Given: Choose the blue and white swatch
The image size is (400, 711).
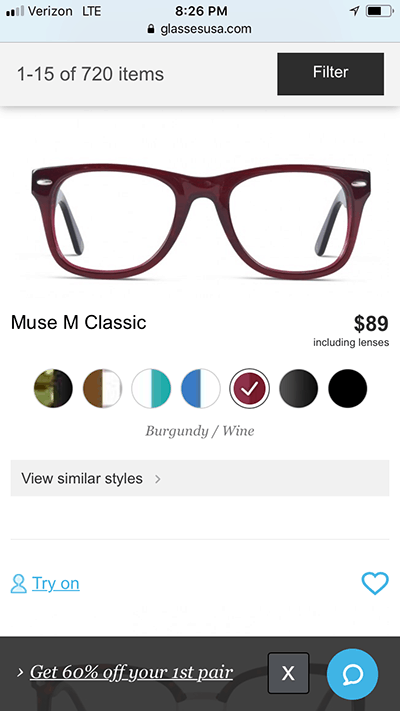Looking at the screenshot, I should [200, 388].
